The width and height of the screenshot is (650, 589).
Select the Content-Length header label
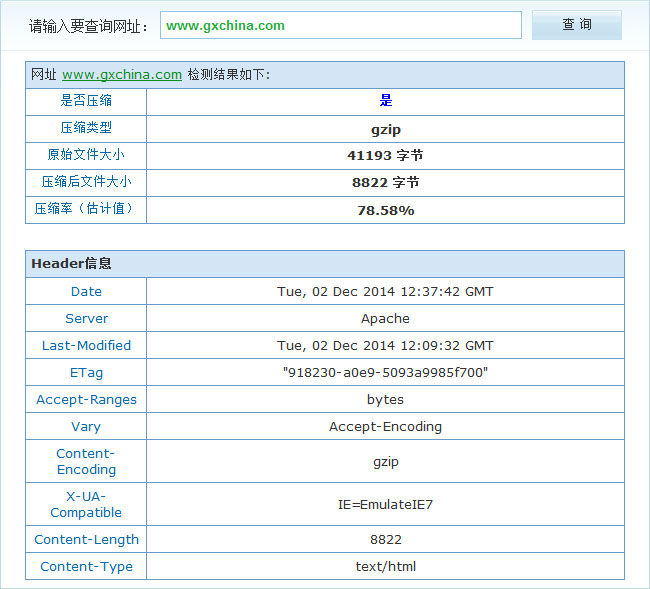pyautogui.click(x=86, y=540)
